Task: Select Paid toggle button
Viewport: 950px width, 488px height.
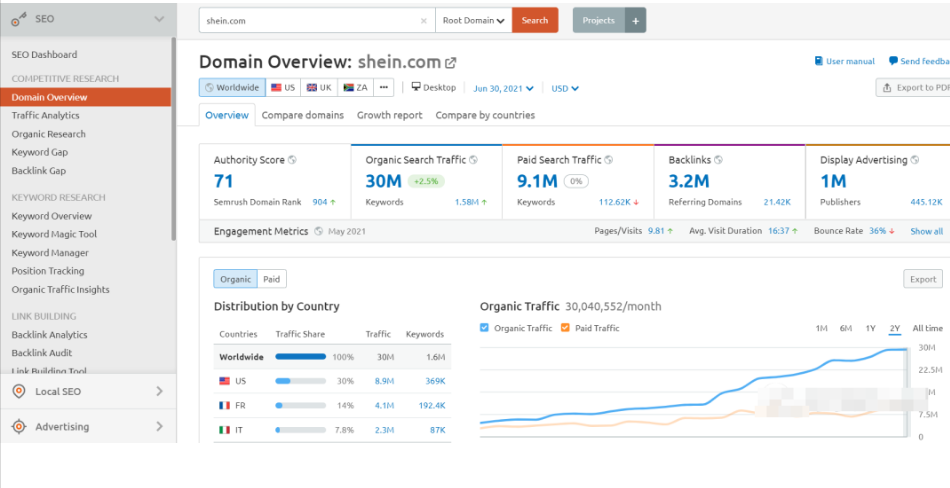Action: (x=271, y=279)
